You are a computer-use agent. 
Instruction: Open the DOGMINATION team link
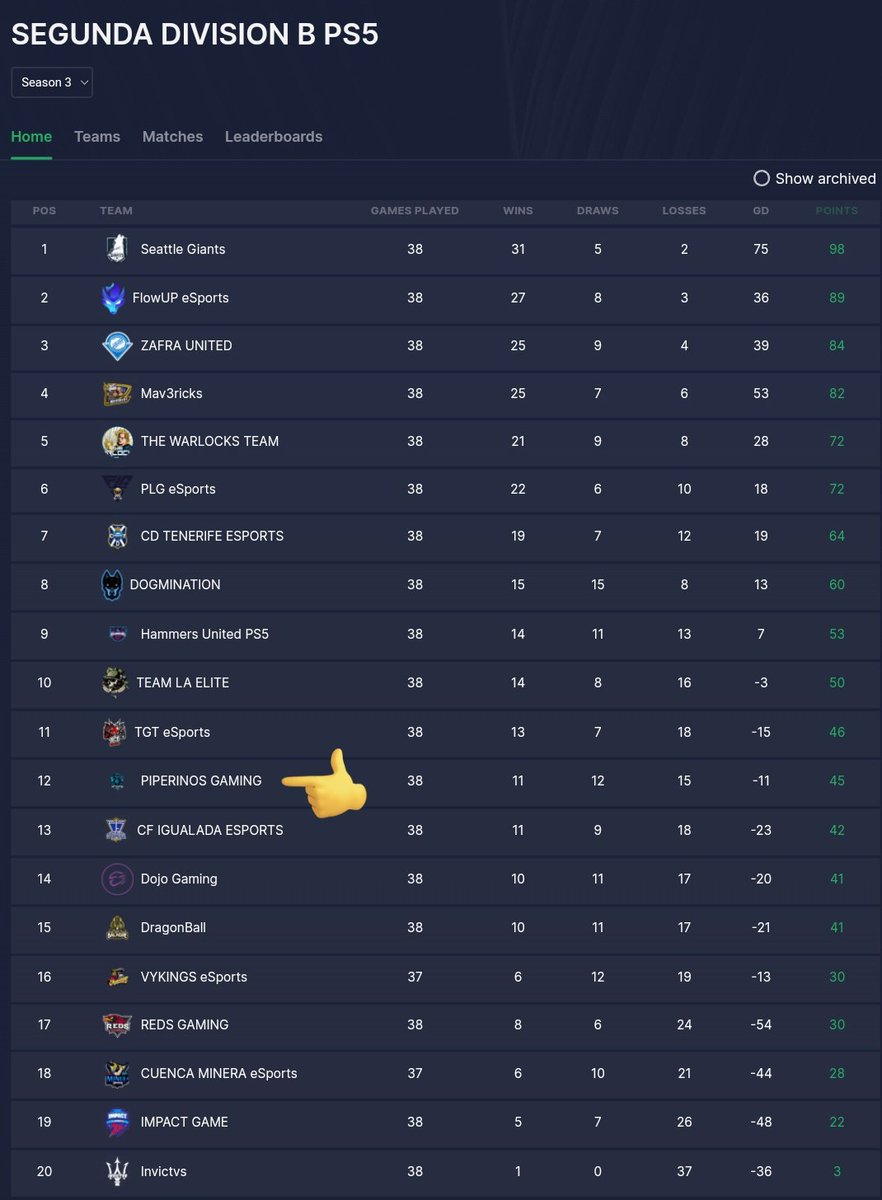coord(175,584)
